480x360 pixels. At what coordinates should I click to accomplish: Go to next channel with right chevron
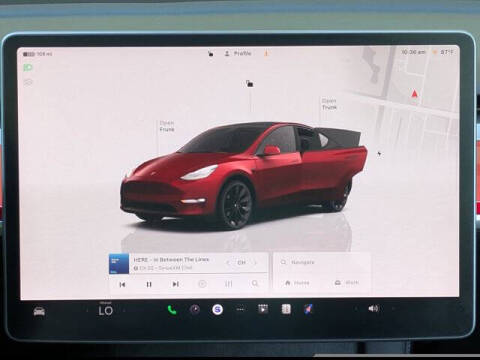point(256,263)
